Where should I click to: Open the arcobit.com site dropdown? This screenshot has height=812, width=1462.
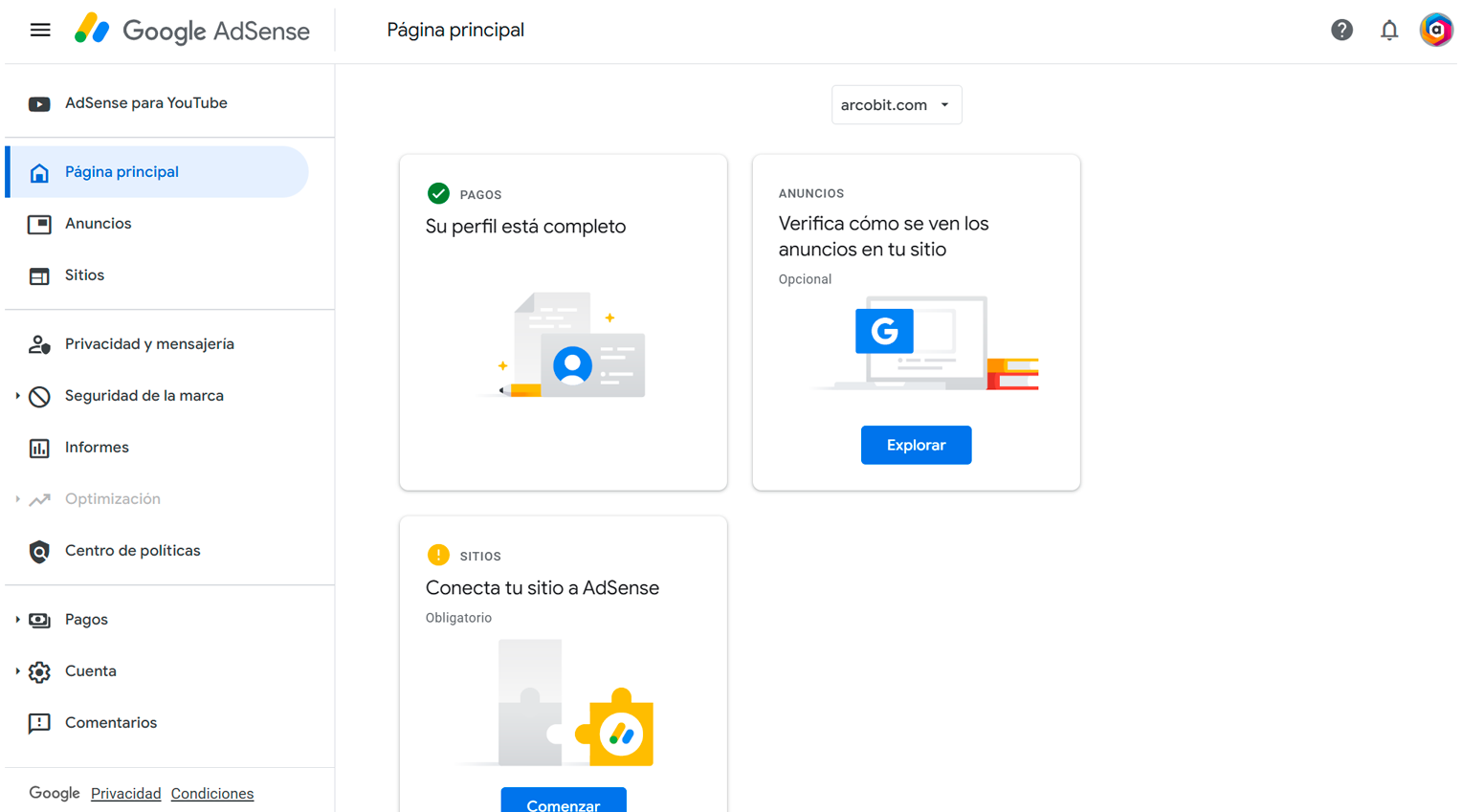[x=896, y=105]
